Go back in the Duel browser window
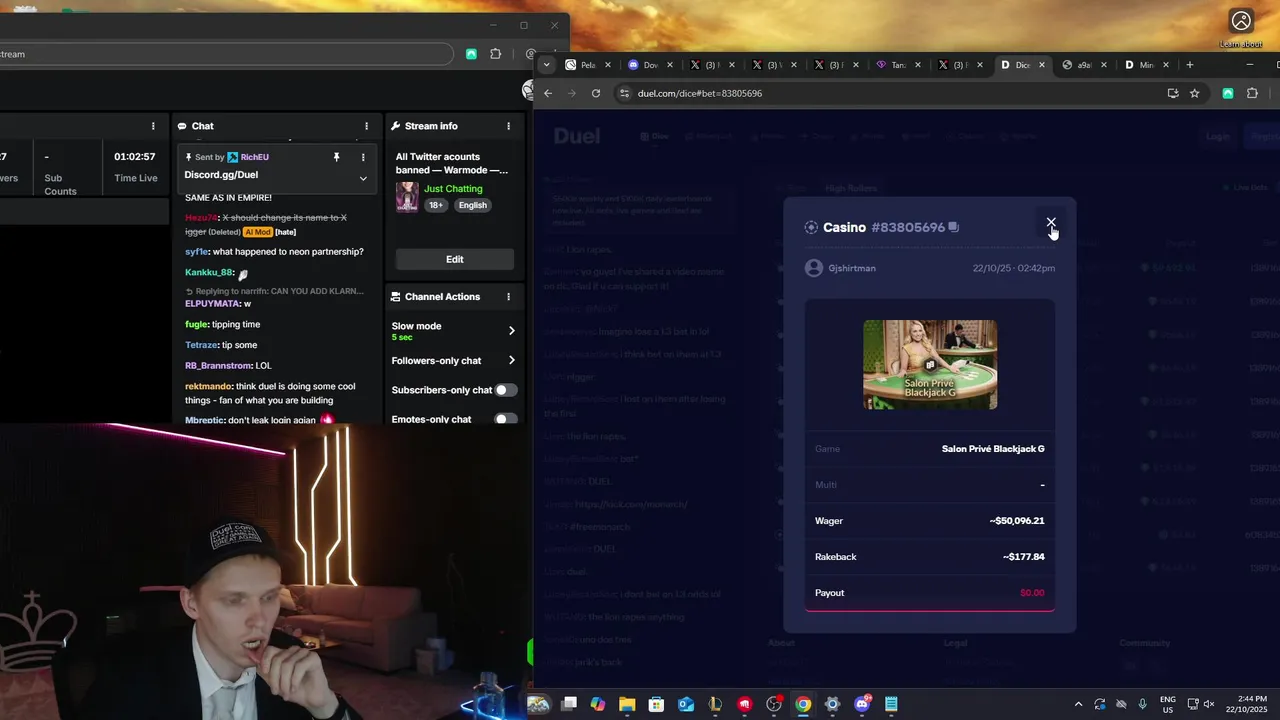The height and width of the screenshot is (720, 1280). coord(548,93)
